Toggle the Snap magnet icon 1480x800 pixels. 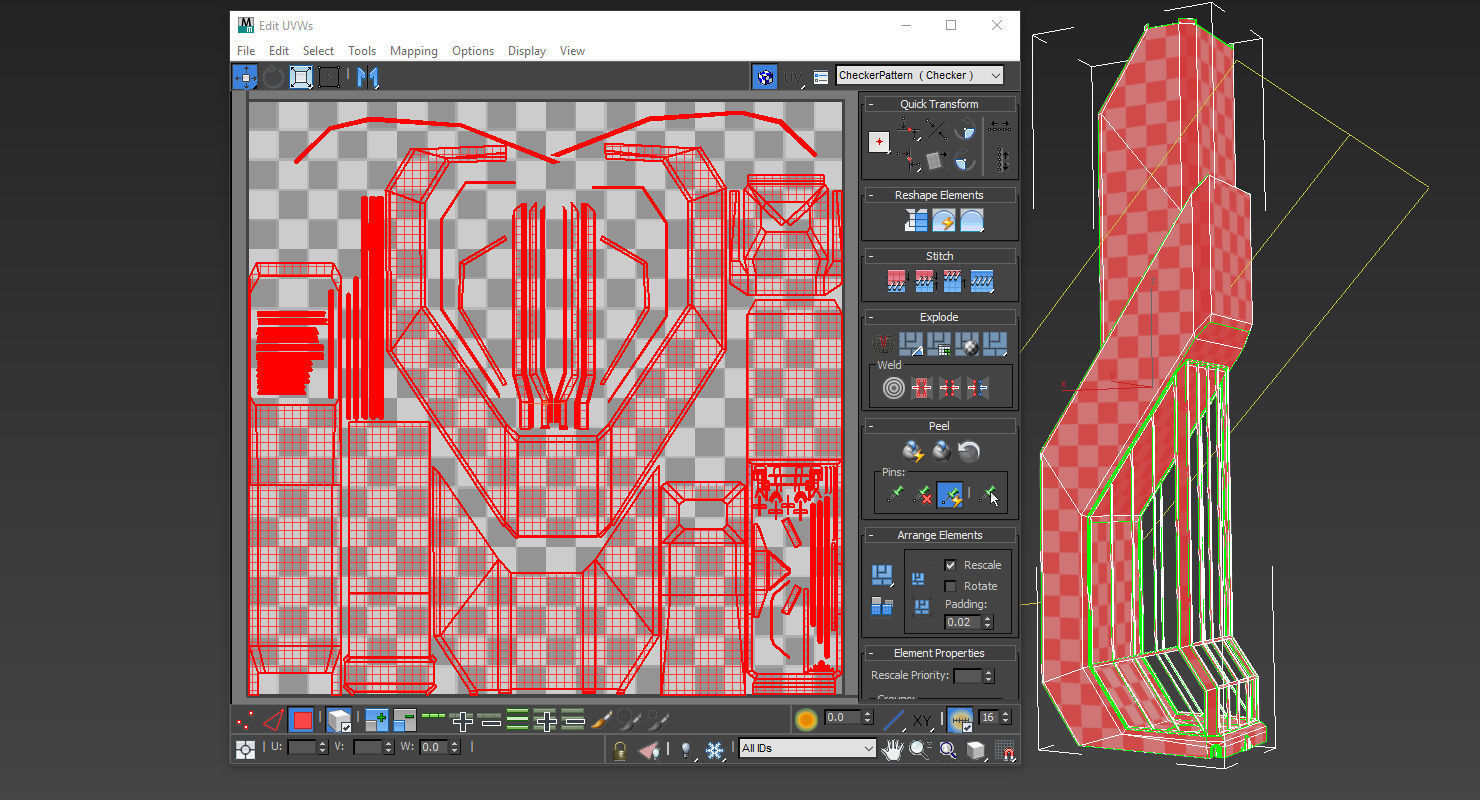[1005, 749]
